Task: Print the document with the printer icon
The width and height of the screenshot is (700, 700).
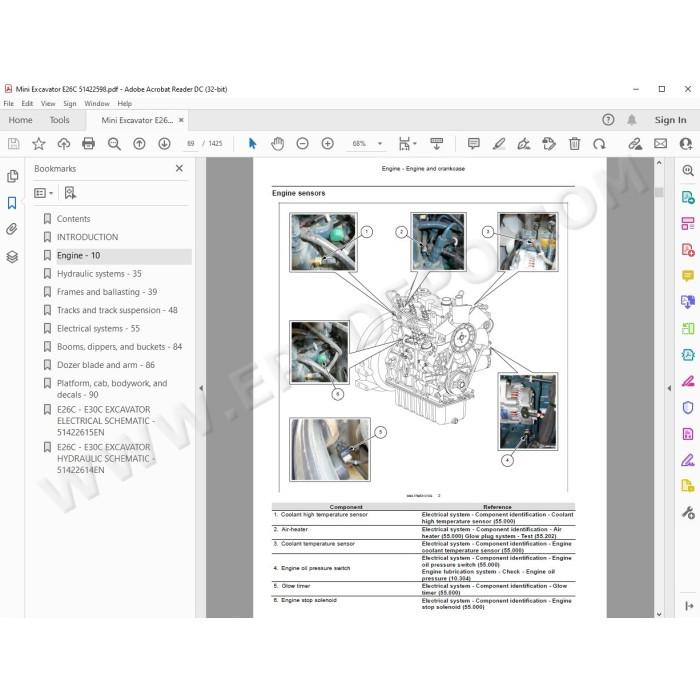Action: [x=89, y=144]
